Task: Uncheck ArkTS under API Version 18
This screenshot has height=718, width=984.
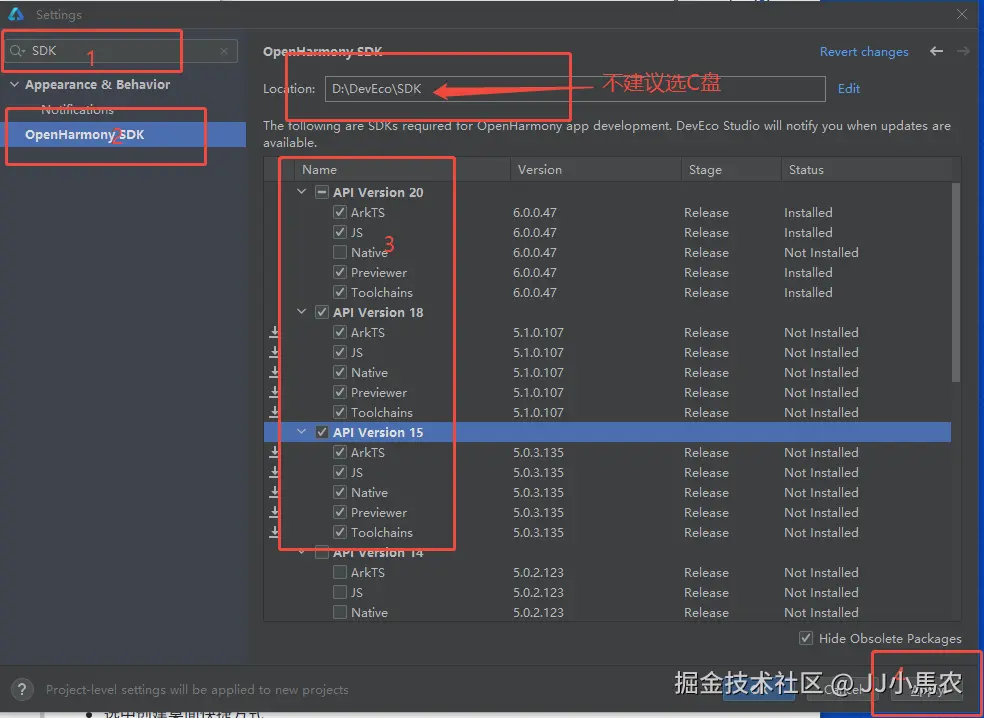Action: (340, 332)
